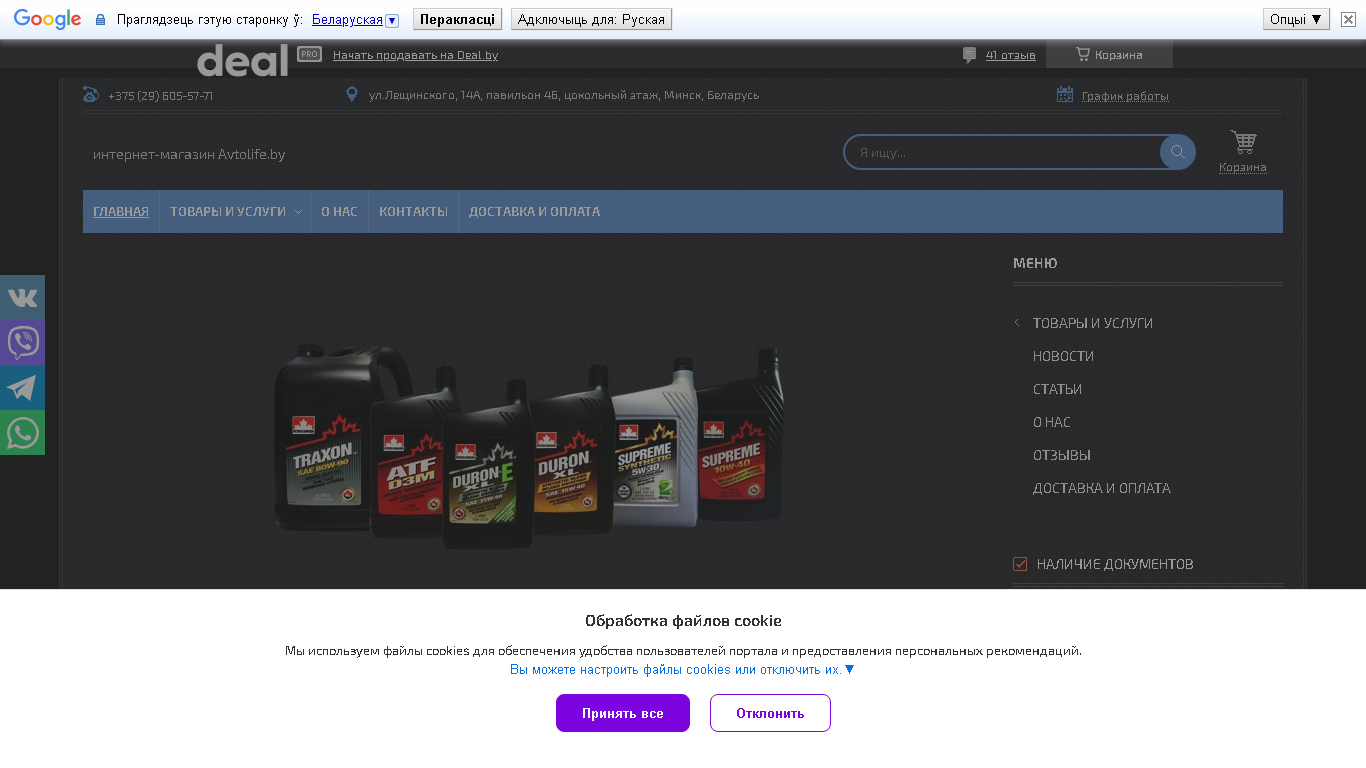Expand sidebar ТОВАРЫ И УСЛУГИ arrow
This screenshot has width=1366, height=768.
(x=1017, y=323)
